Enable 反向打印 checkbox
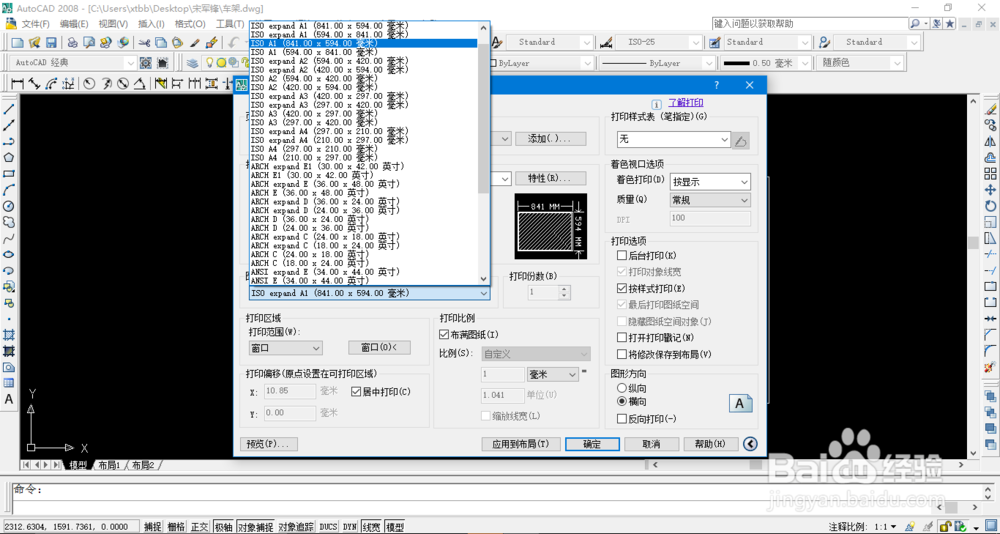1000x534 pixels. click(622, 419)
